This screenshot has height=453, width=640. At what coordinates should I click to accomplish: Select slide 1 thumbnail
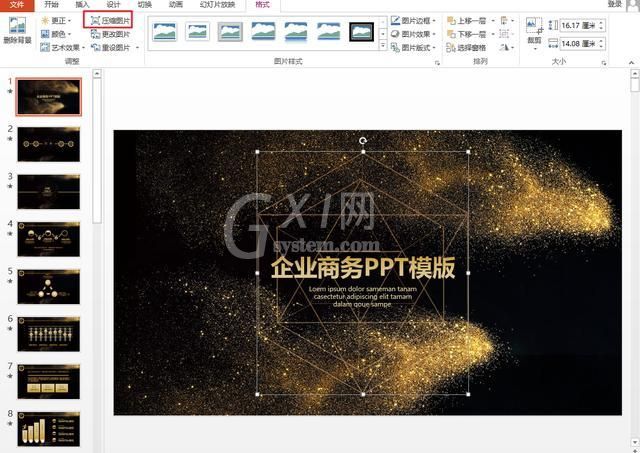coord(49,97)
